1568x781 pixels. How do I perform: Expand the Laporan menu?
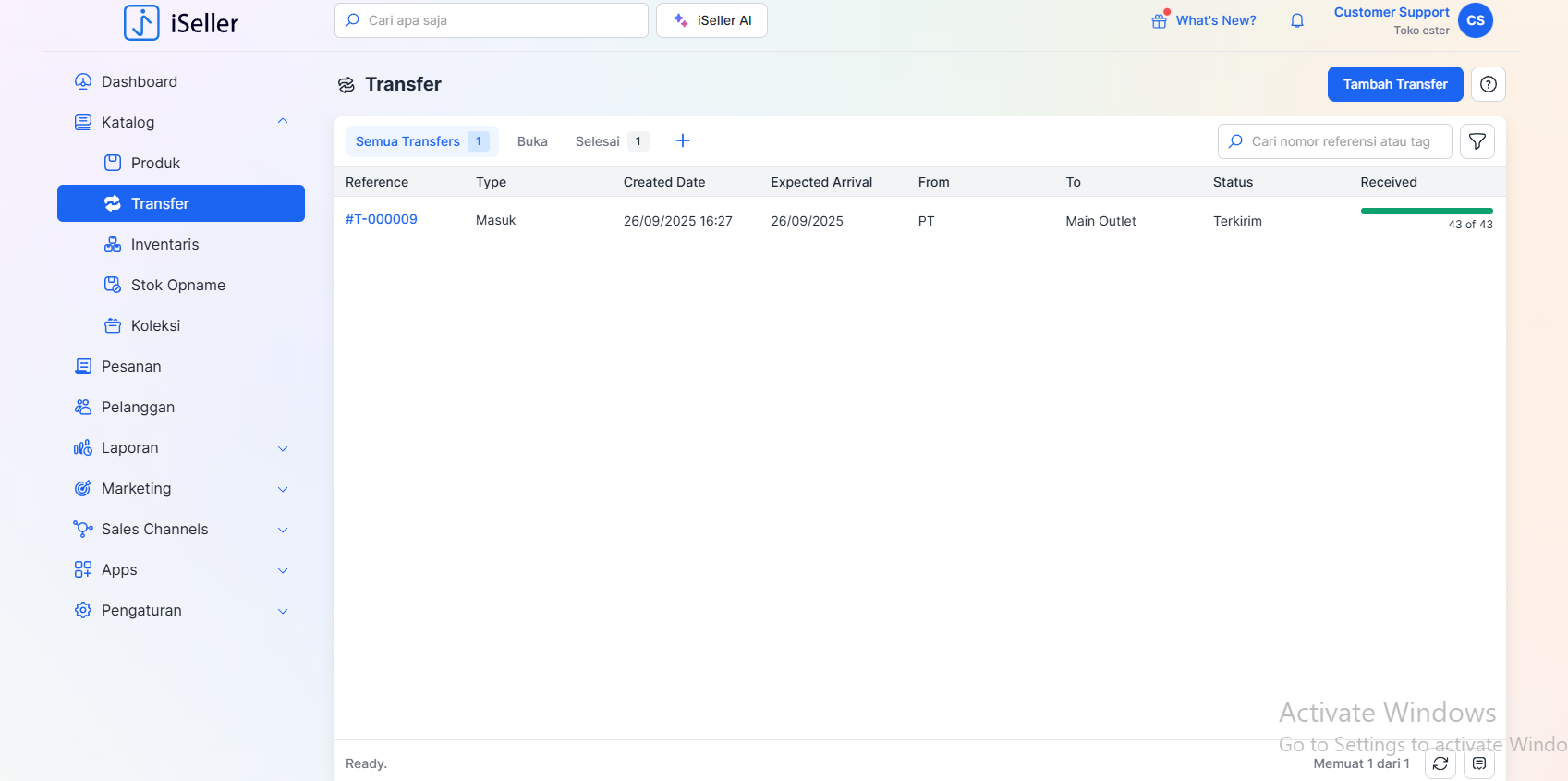[283, 448]
